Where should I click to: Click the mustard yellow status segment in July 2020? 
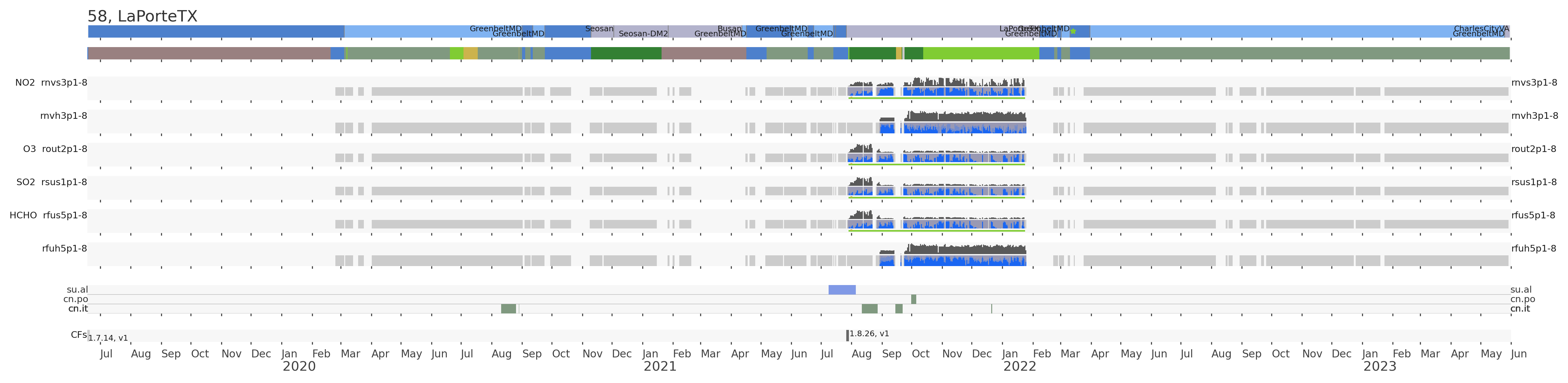(470, 53)
